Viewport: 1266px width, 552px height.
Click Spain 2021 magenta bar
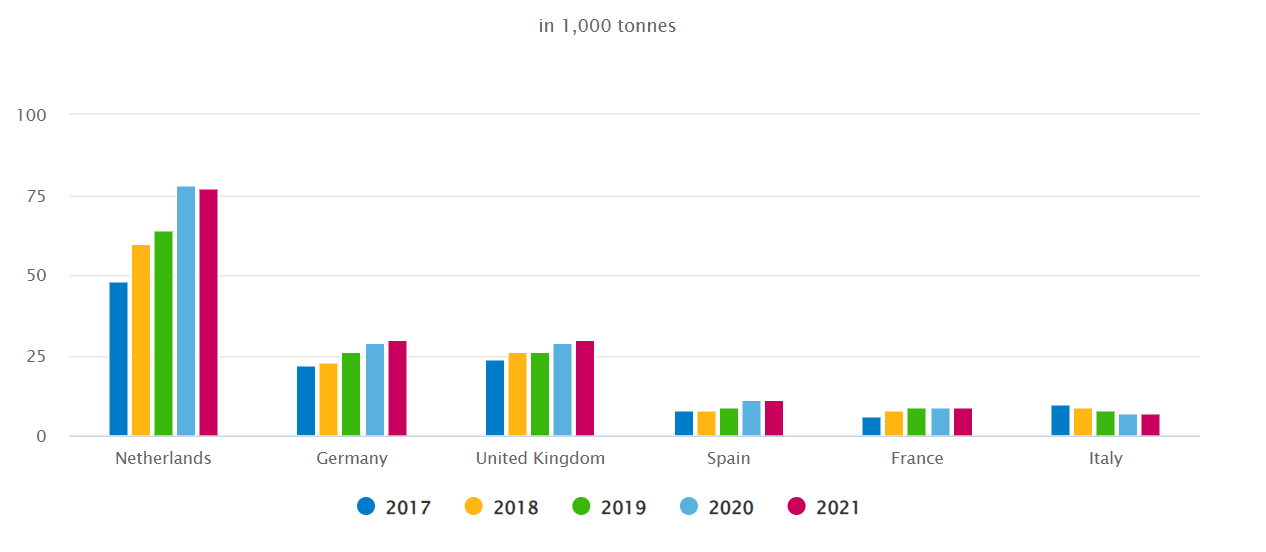[774, 418]
